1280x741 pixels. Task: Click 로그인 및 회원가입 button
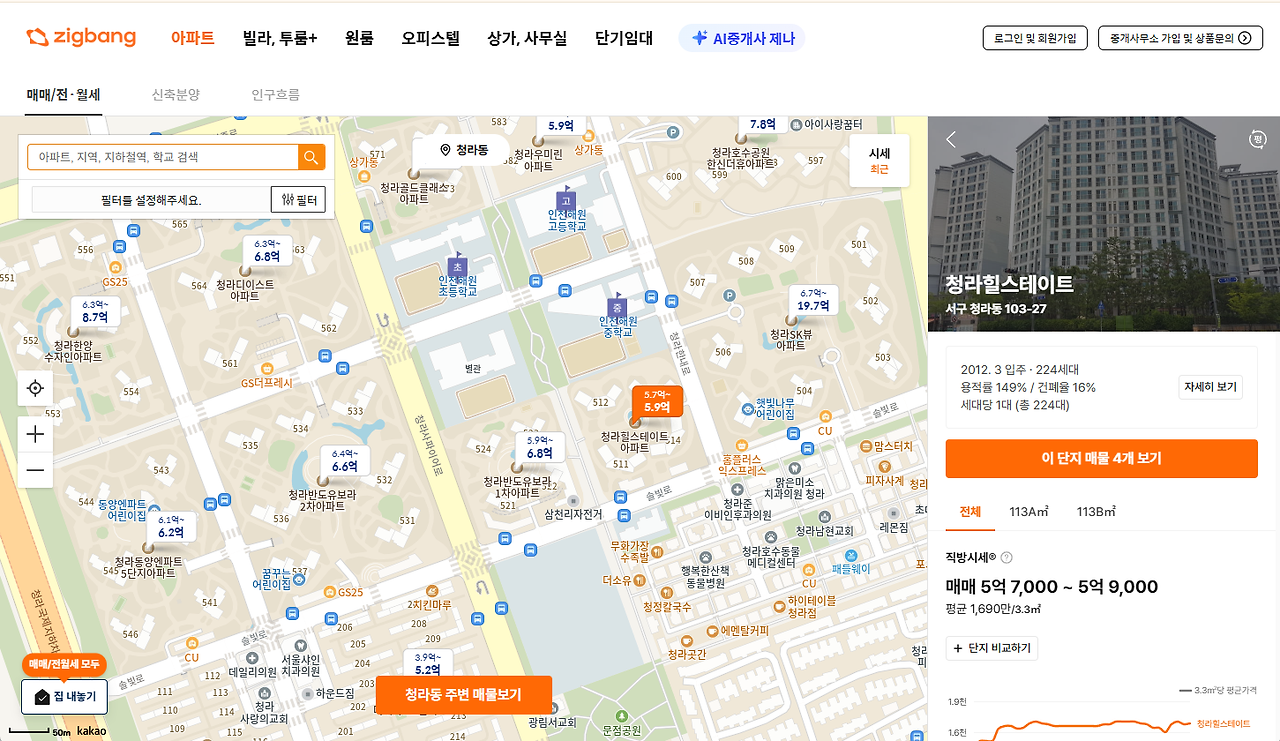pos(1035,38)
